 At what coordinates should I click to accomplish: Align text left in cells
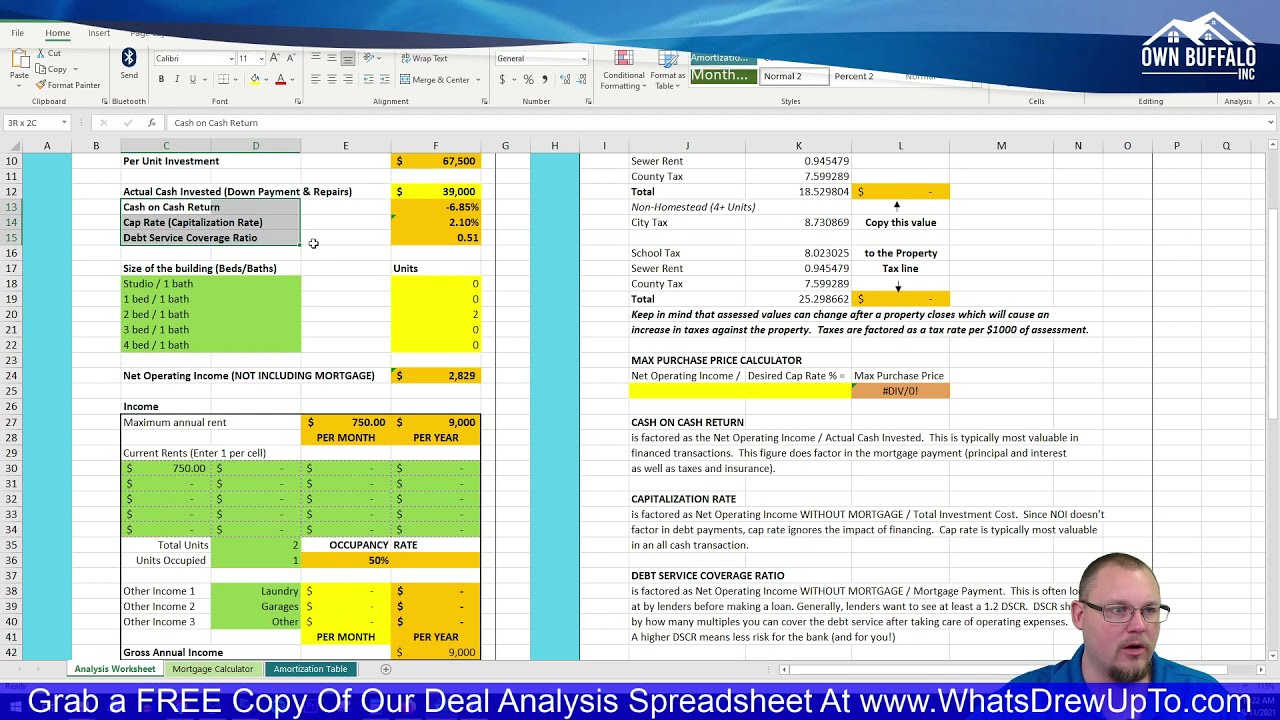[316, 79]
